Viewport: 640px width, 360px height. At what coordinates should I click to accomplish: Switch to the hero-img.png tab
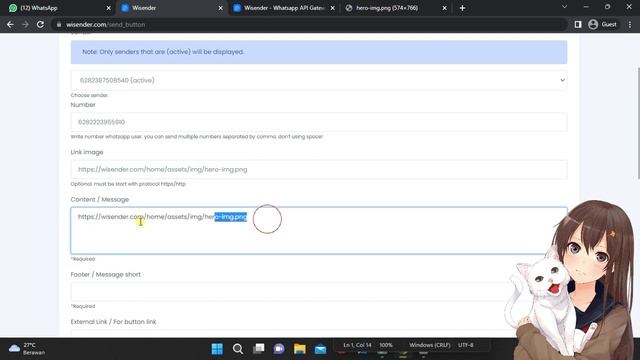tap(394, 8)
